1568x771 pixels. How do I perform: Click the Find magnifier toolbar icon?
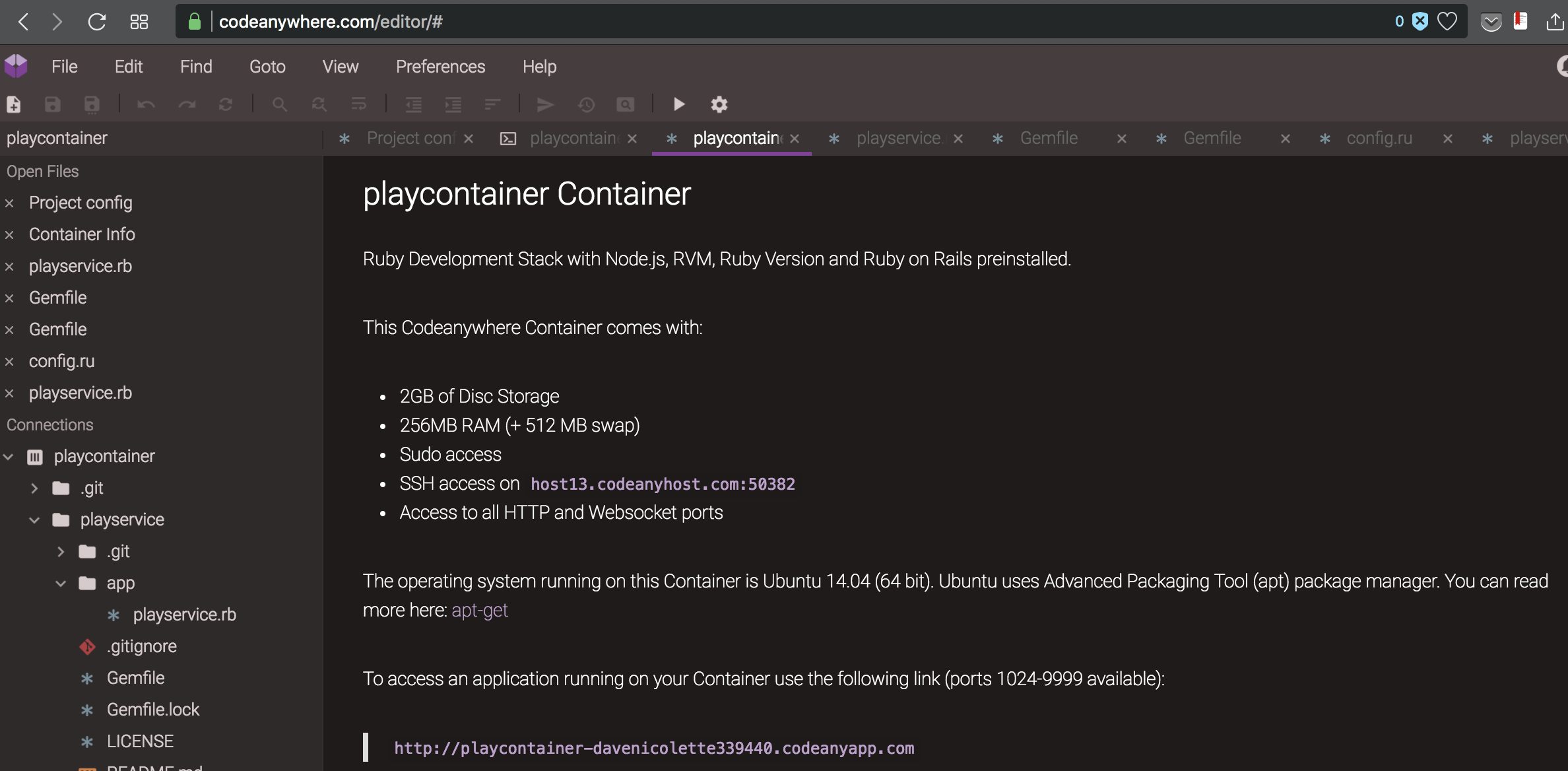pos(280,104)
